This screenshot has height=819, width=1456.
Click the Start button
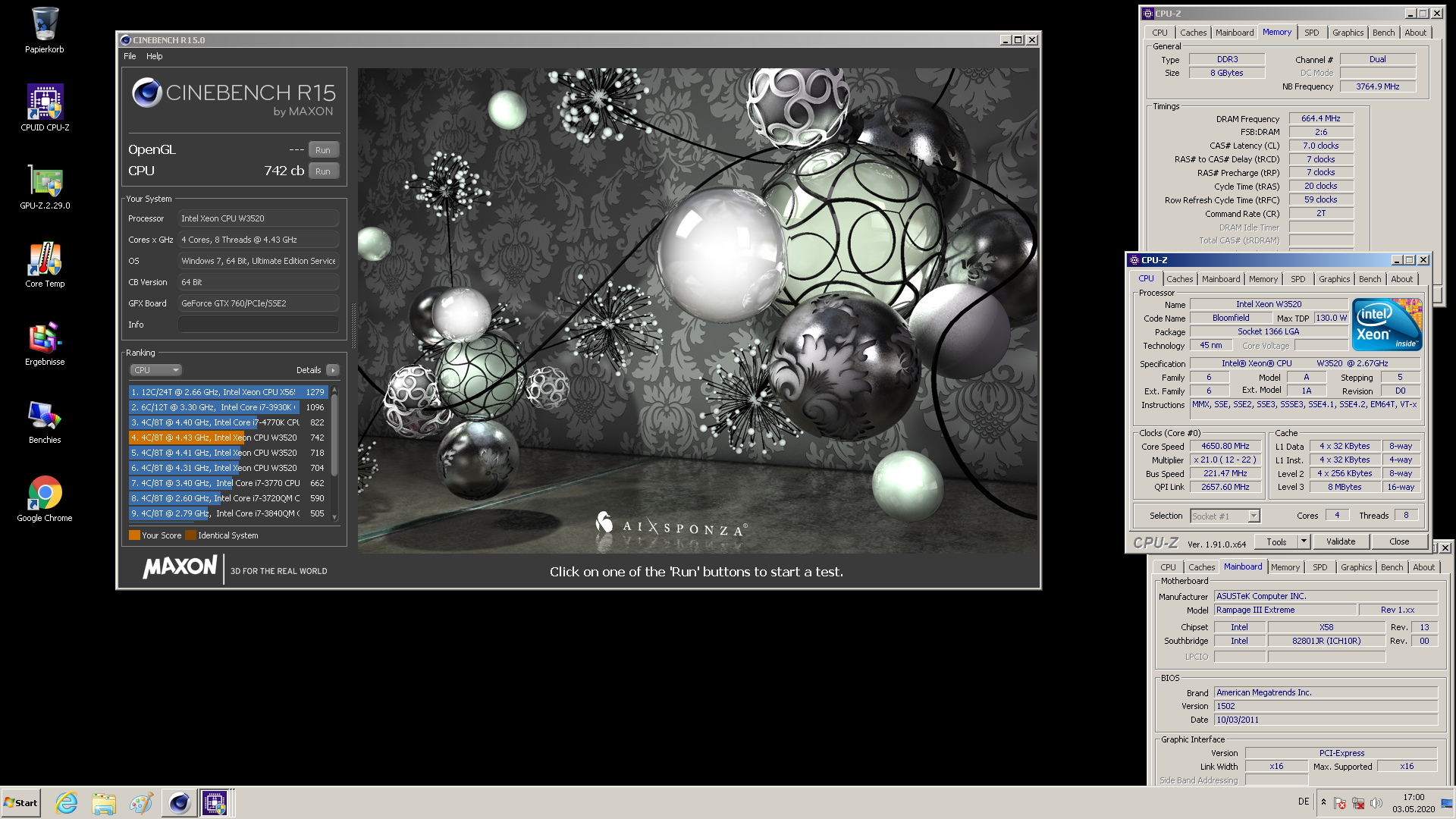tap(20, 803)
